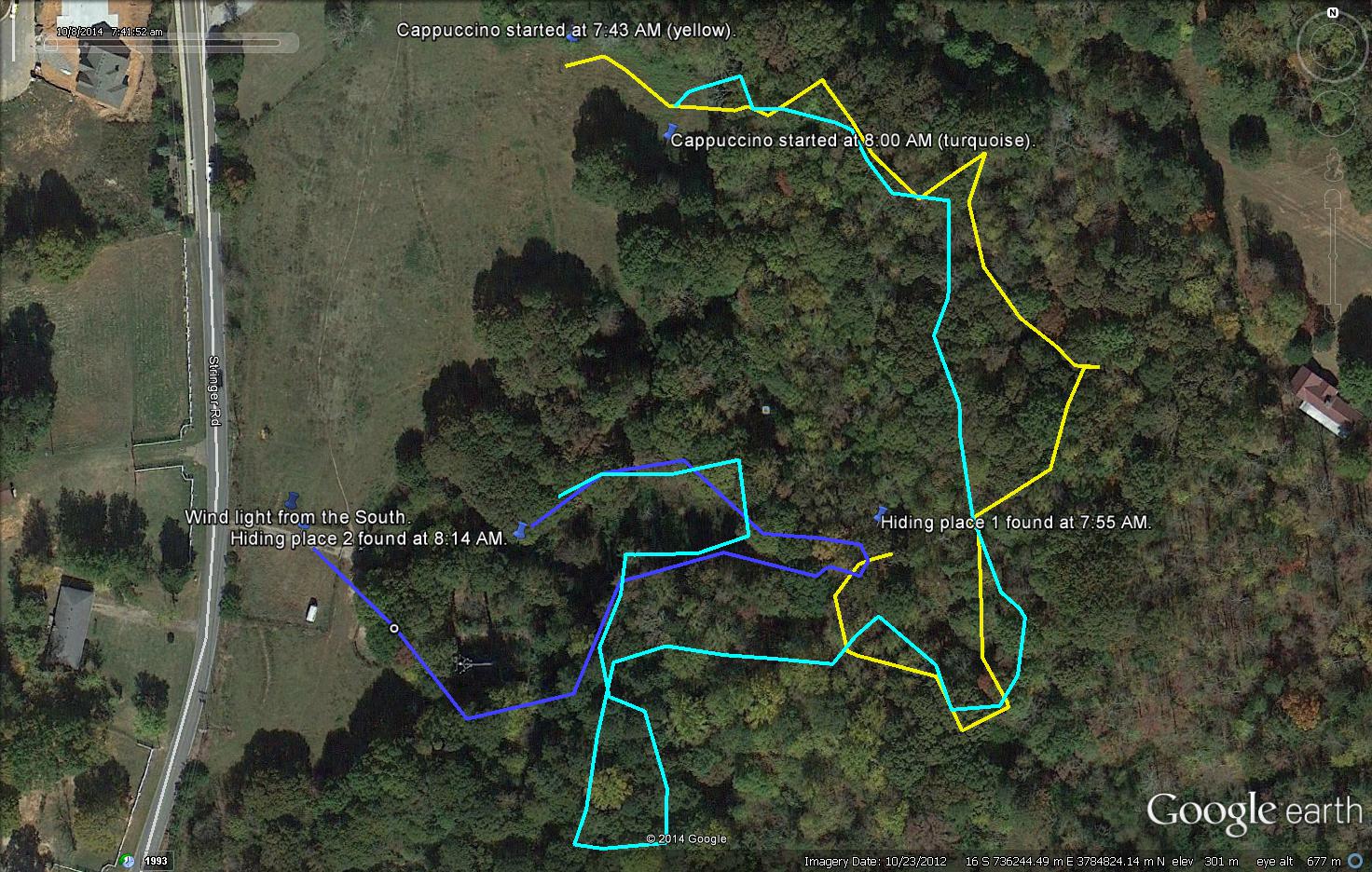Click the white circle track position marker

[394, 629]
